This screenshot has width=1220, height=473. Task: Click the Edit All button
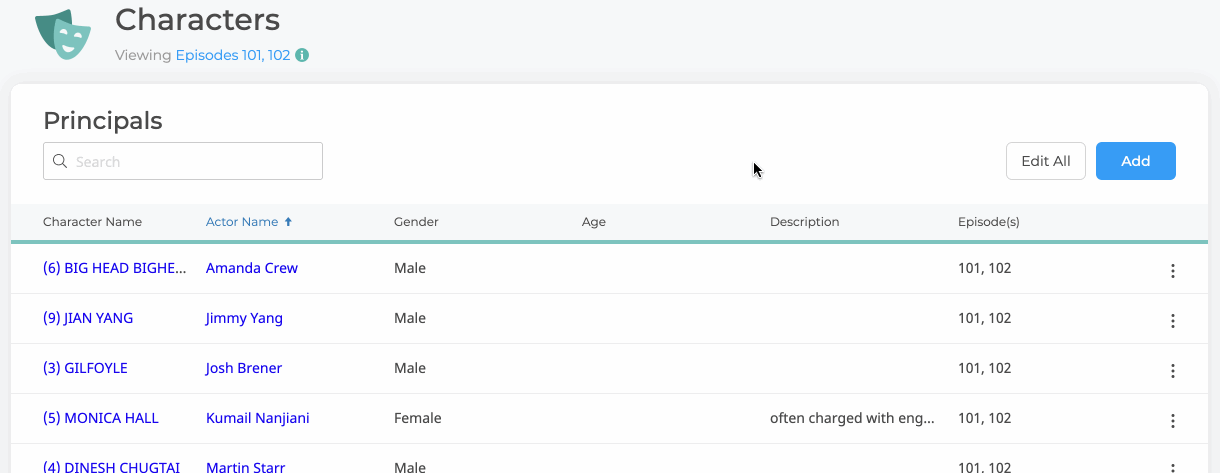coord(1046,161)
